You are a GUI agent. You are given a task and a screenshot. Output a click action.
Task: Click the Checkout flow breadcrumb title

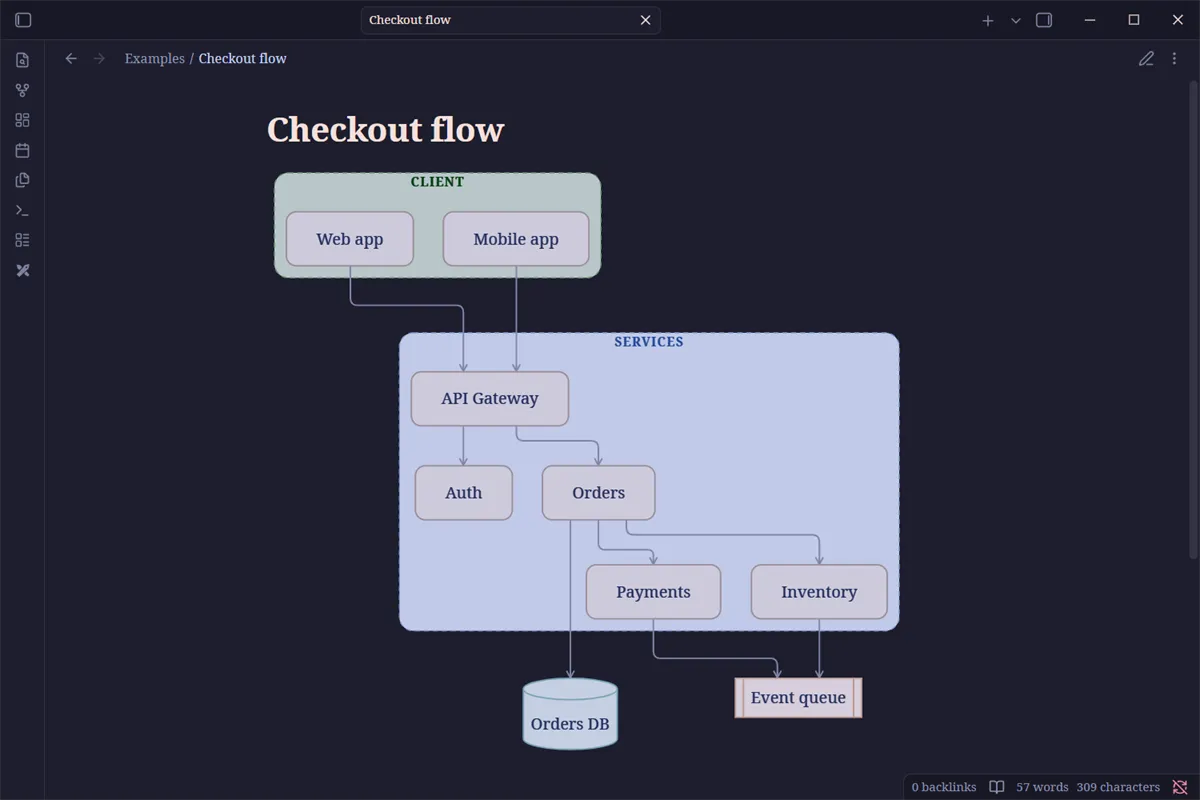(x=242, y=58)
